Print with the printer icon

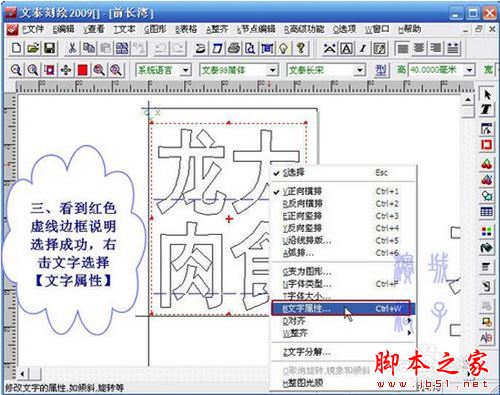click(234, 49)
